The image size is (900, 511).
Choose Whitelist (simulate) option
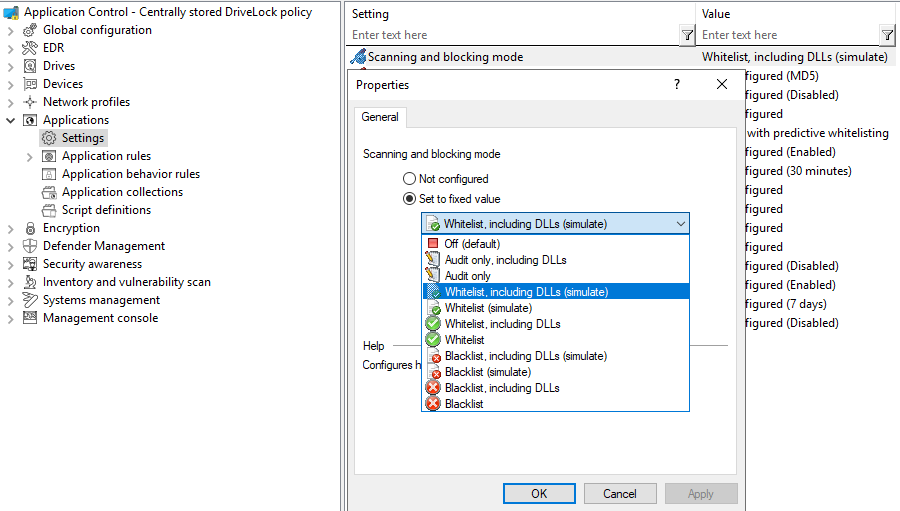point(556,308)
